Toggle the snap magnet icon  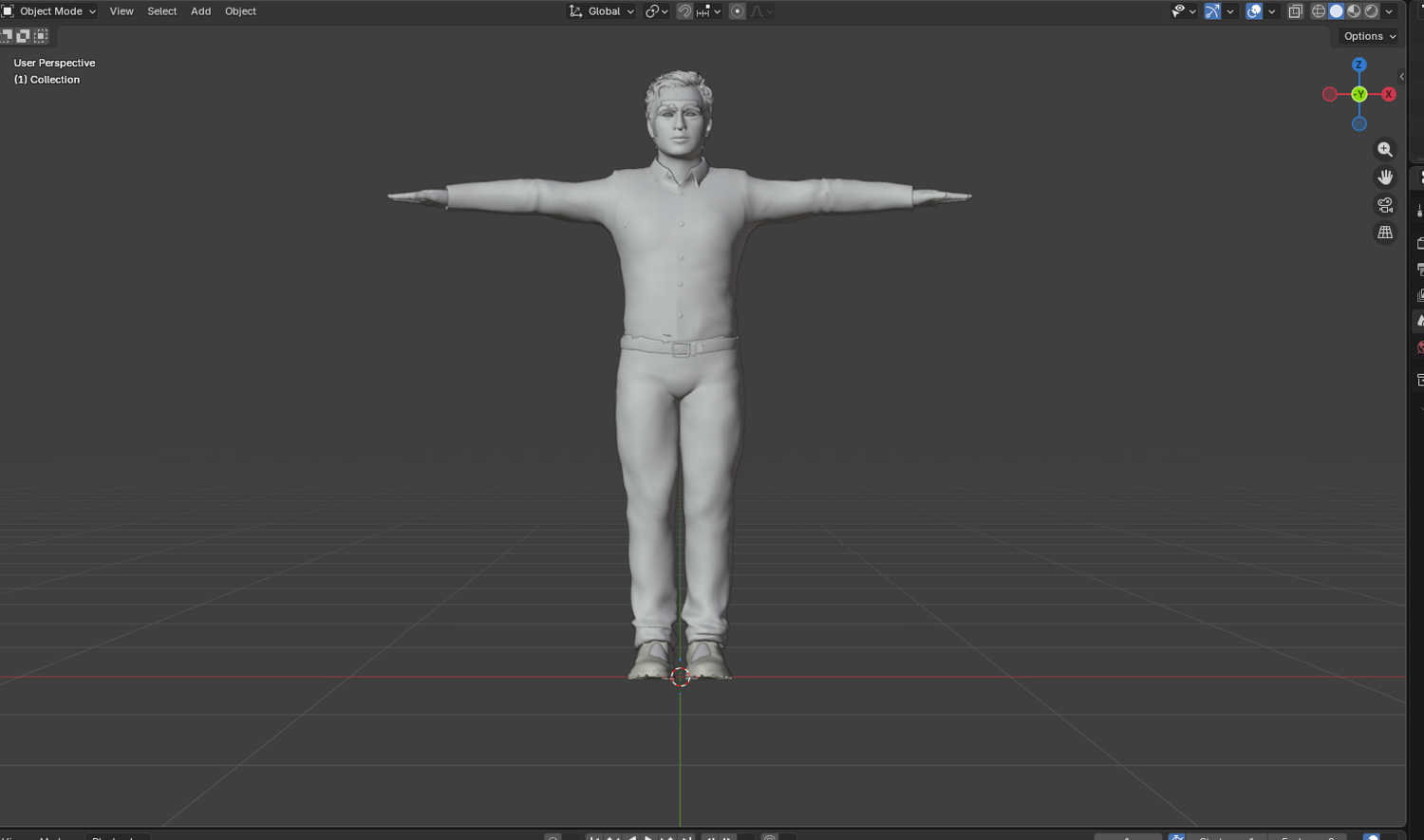[x=684, y=11]
